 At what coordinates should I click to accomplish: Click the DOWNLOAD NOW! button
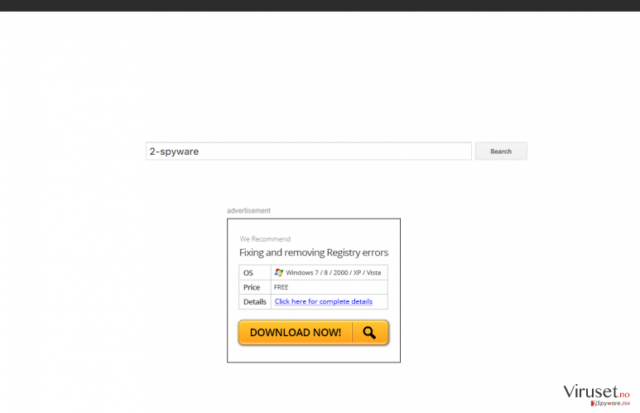pos(313,333)
